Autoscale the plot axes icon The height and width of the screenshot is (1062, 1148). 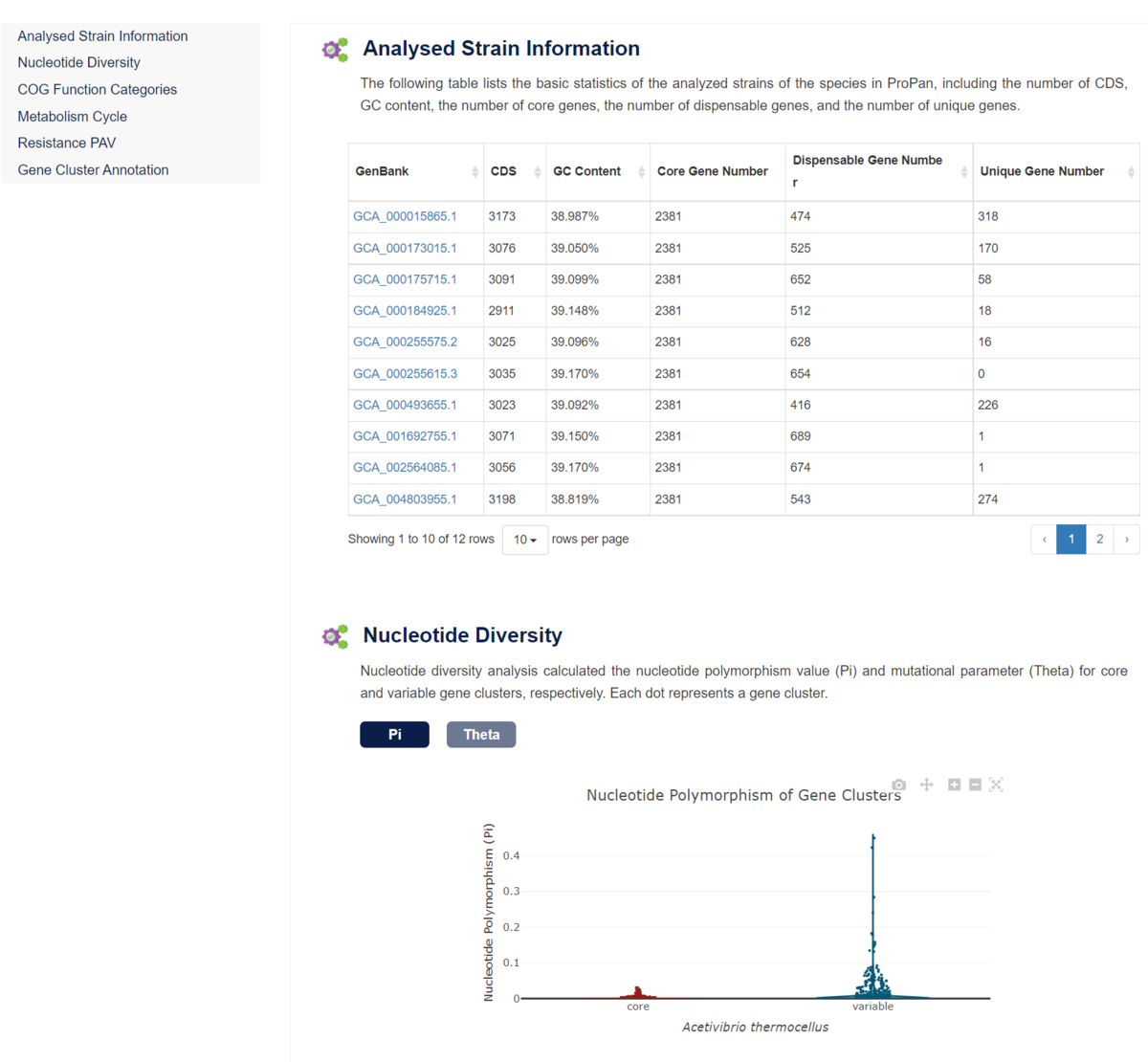click(996, 785)
